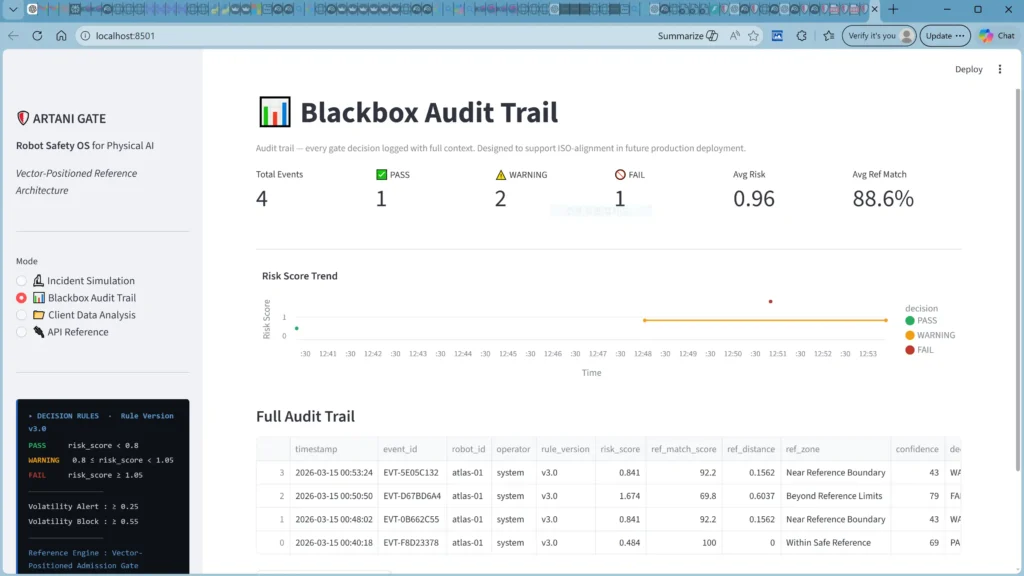The width and height of the screenshot is (1024, 576).
Task: Click the Read Aloud icon in address bar
Action: 735,35
